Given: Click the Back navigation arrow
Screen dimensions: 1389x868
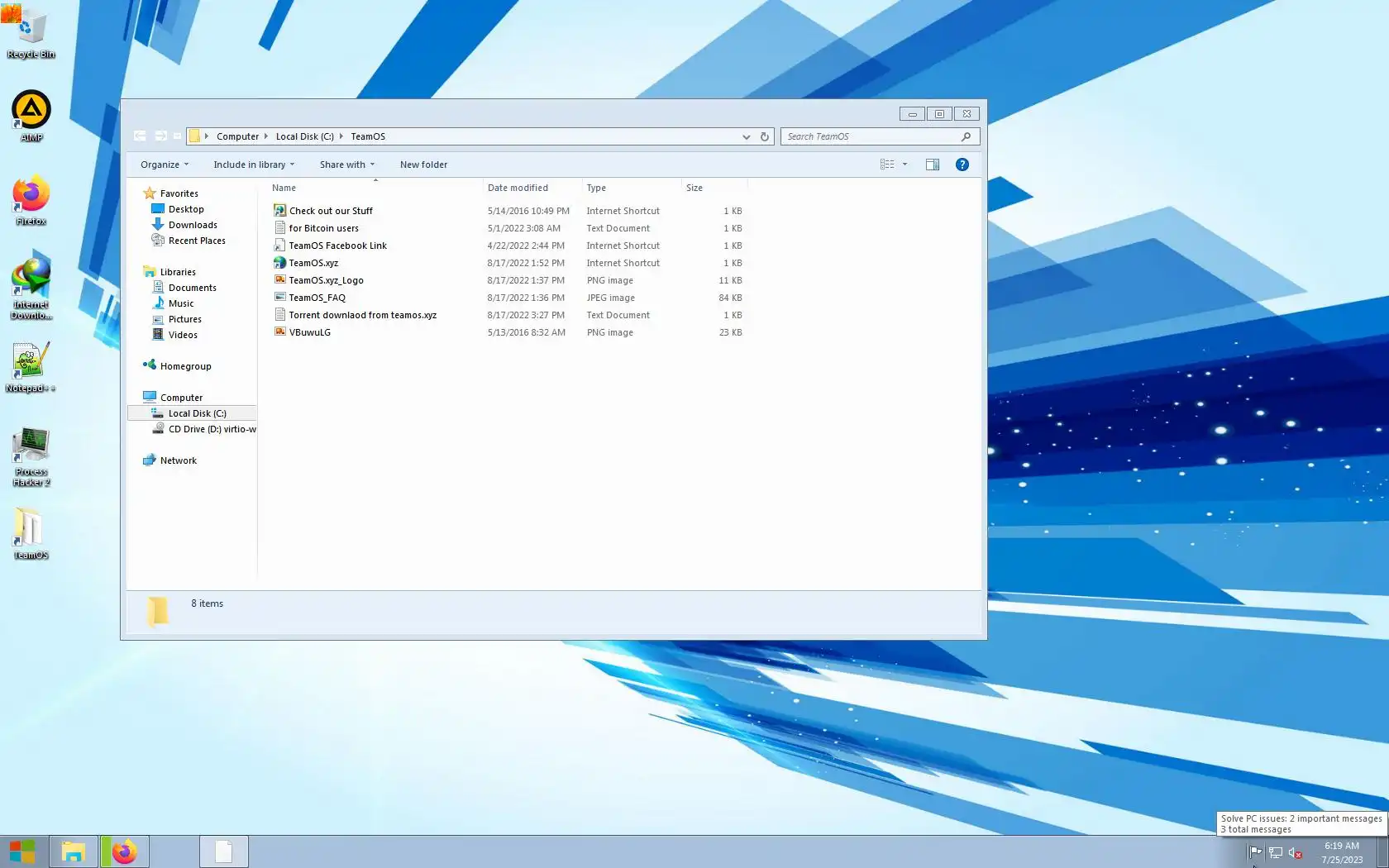Looking at the screenshot, I should coord(140,136).
